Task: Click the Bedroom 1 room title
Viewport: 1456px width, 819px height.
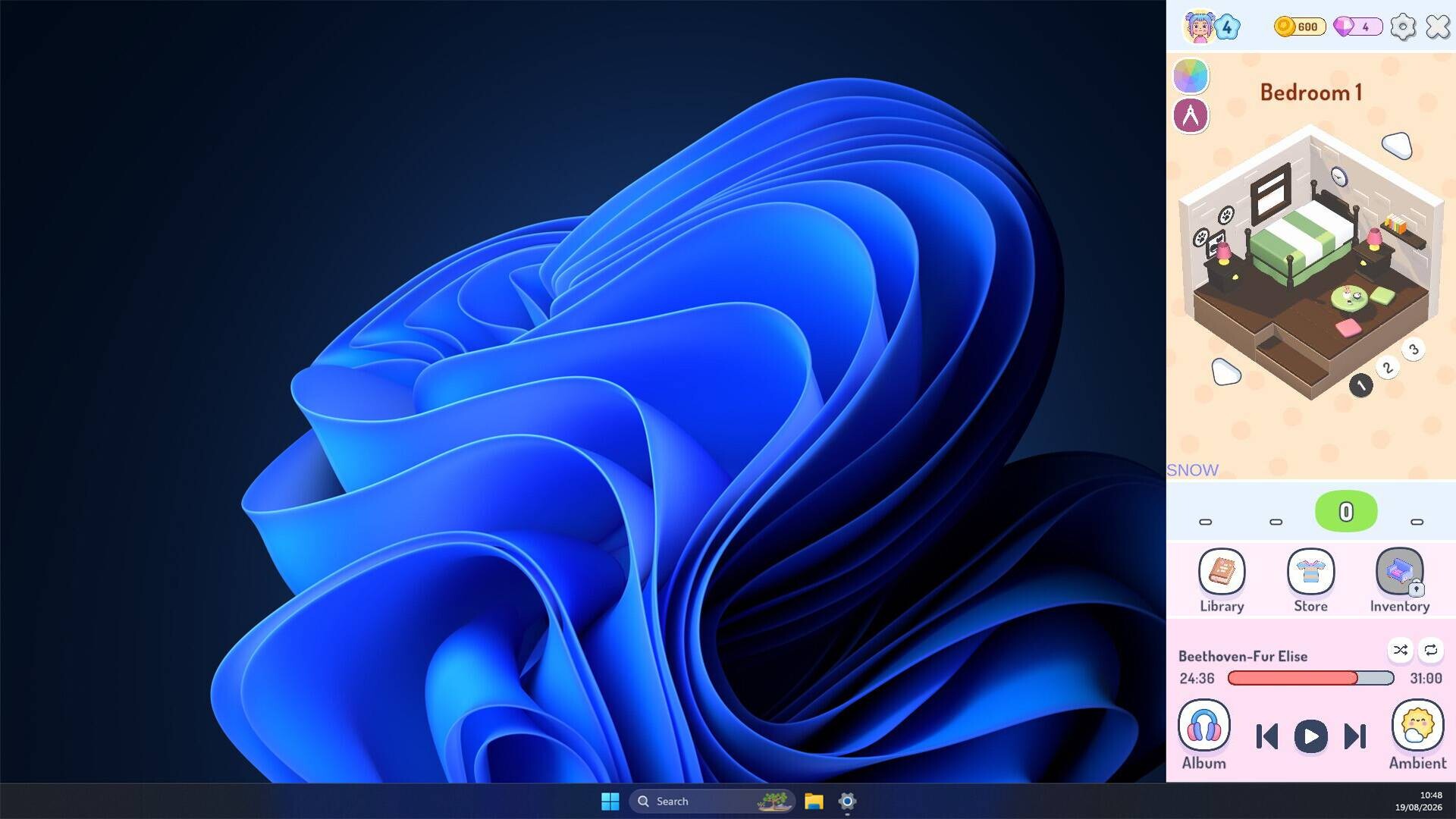Action: pos(1311,93)
